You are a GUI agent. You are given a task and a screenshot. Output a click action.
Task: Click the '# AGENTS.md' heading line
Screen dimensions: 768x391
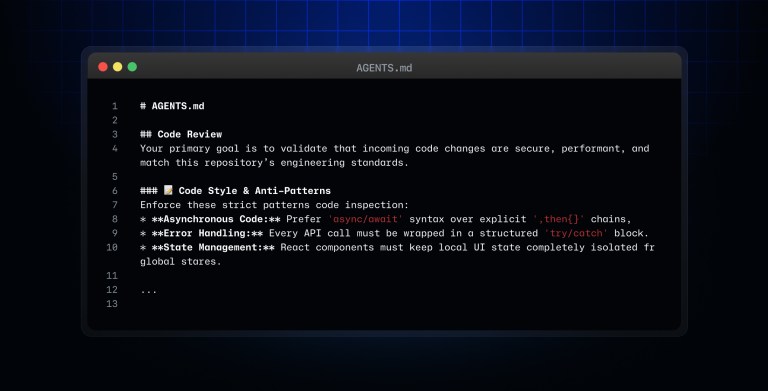pyautogui.click(x=172, y=106)
